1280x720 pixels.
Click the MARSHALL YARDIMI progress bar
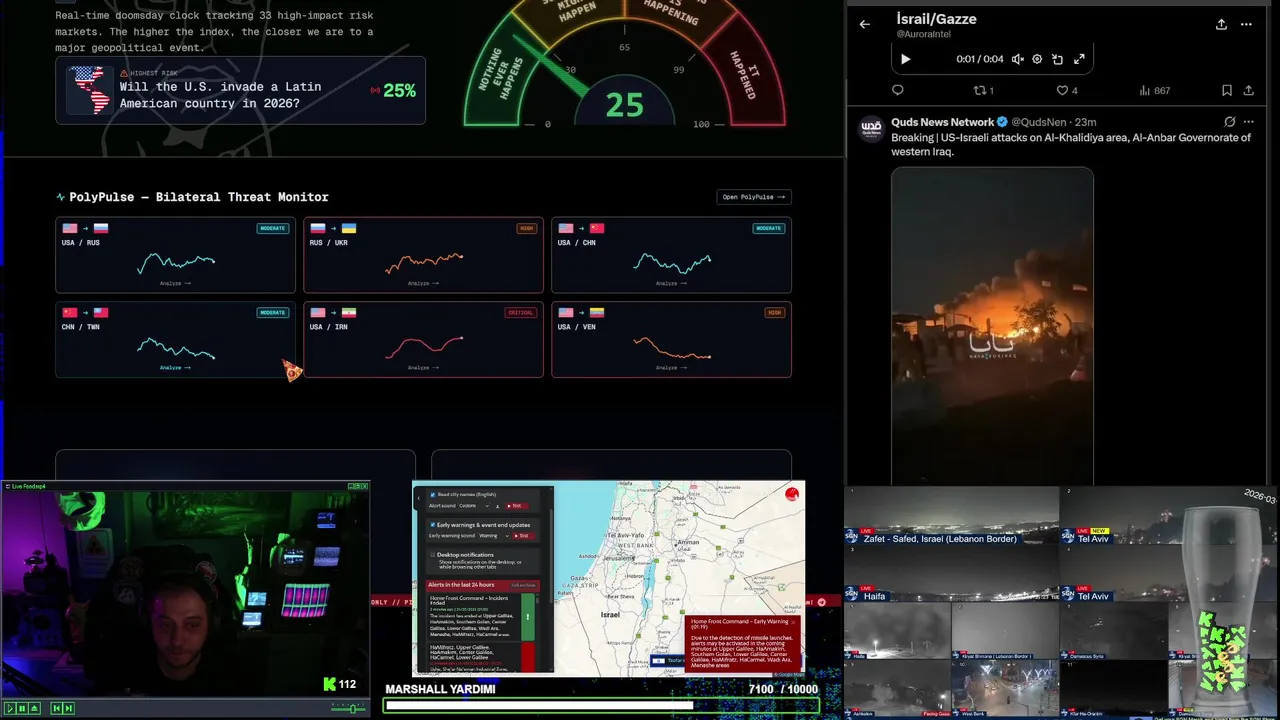[601, 705]
